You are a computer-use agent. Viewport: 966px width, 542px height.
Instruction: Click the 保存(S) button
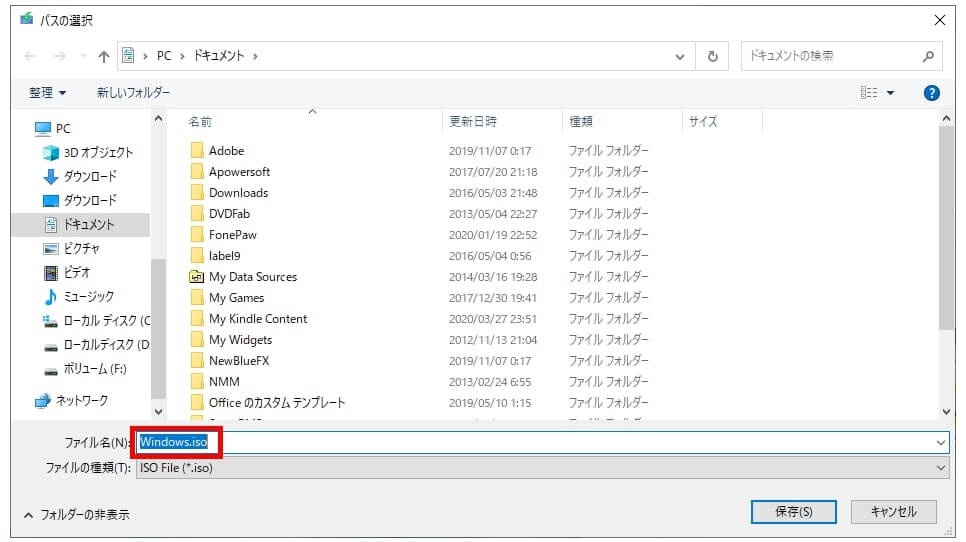(794, 512)
